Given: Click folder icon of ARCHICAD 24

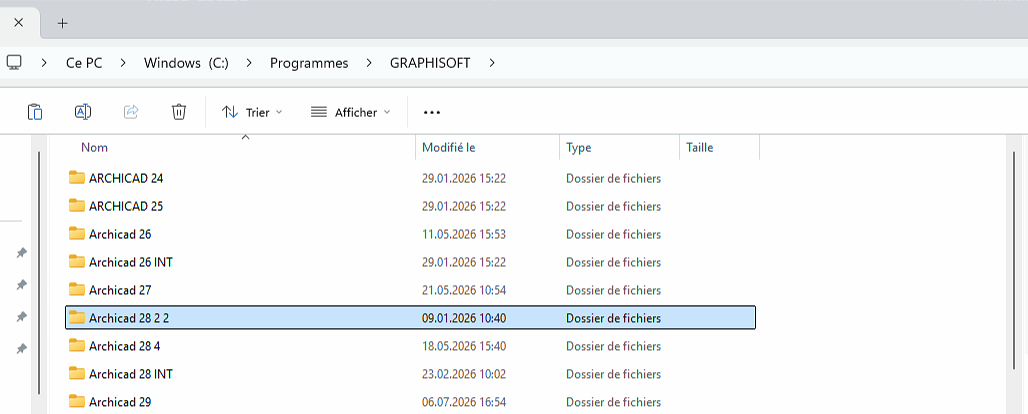Looking at the screenshot, I should click(x=77, y=178).
